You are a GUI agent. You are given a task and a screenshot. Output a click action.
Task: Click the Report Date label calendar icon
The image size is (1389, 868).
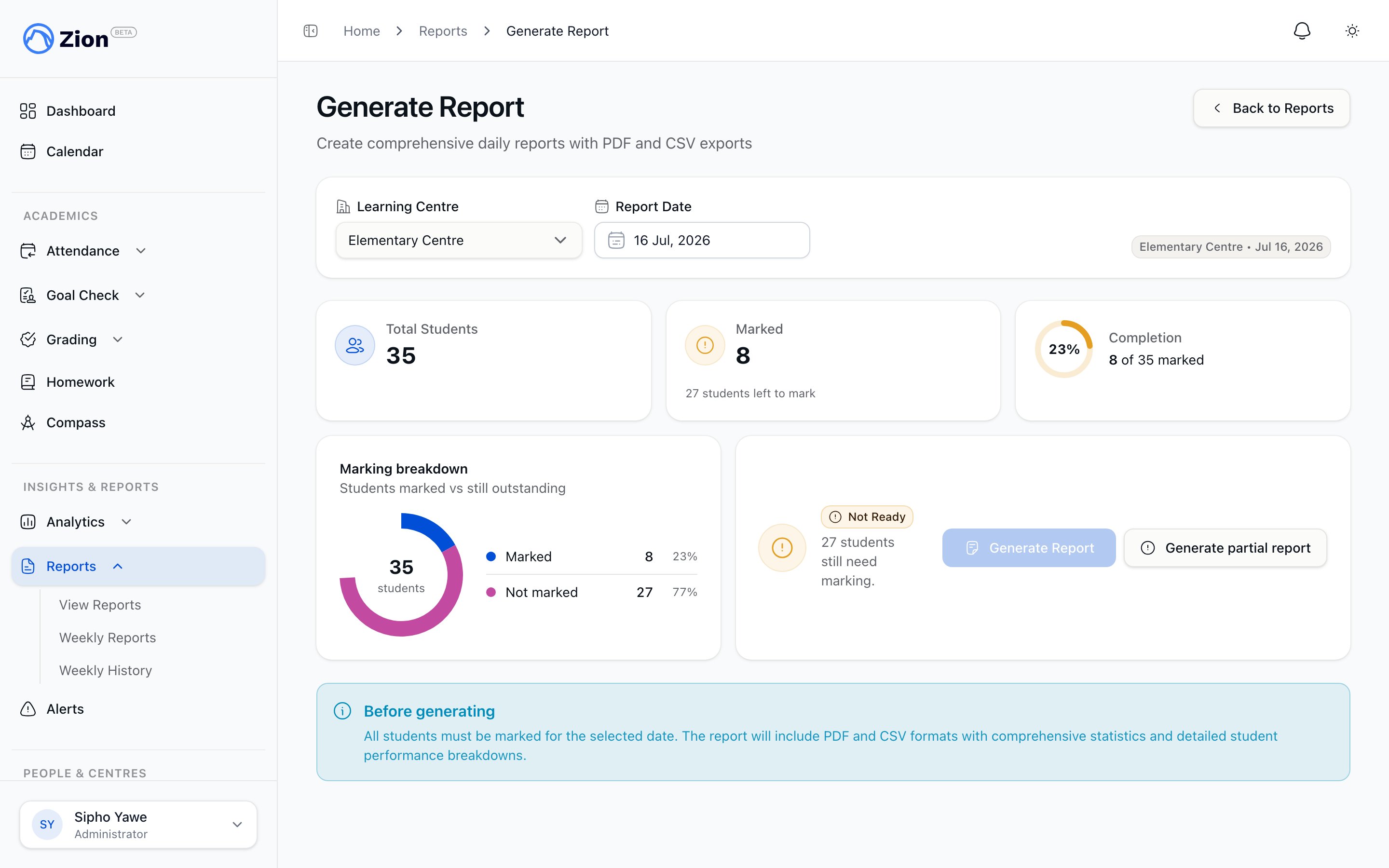tap(601, 207)
